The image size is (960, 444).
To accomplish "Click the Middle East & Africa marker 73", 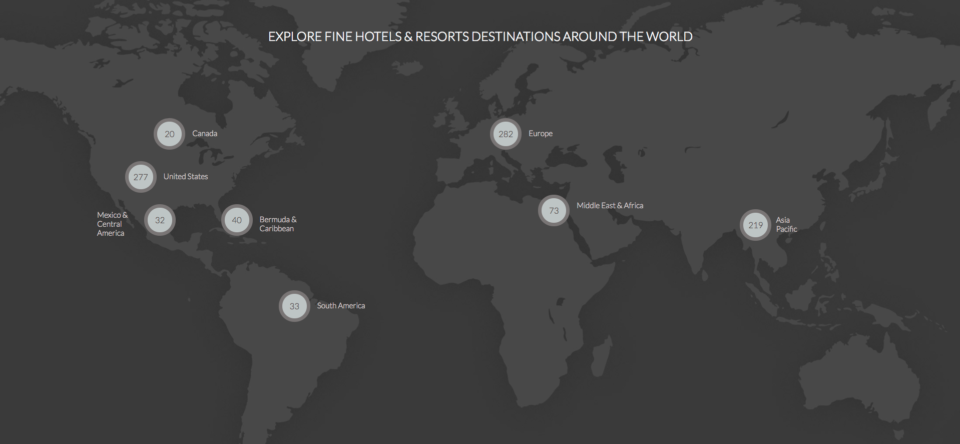I will click(x=553, y=211).
